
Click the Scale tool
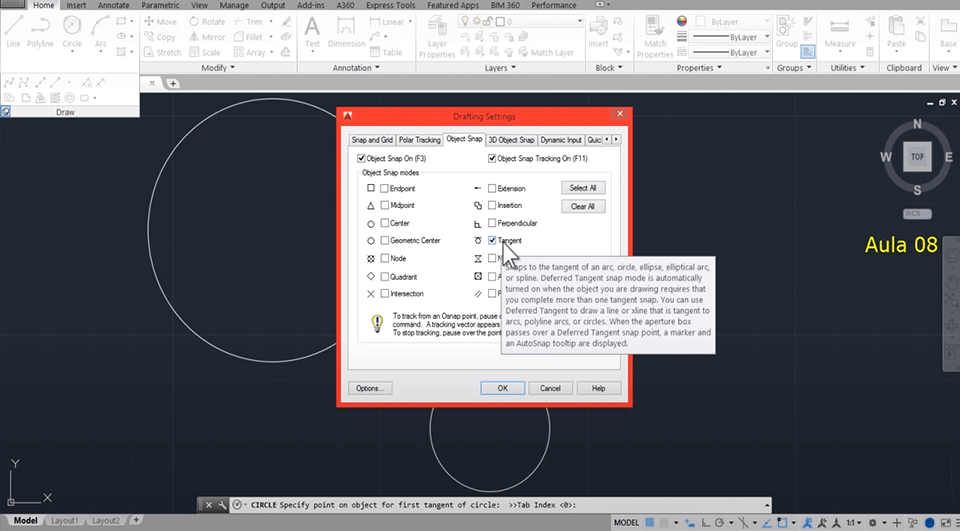coord(204,52)
